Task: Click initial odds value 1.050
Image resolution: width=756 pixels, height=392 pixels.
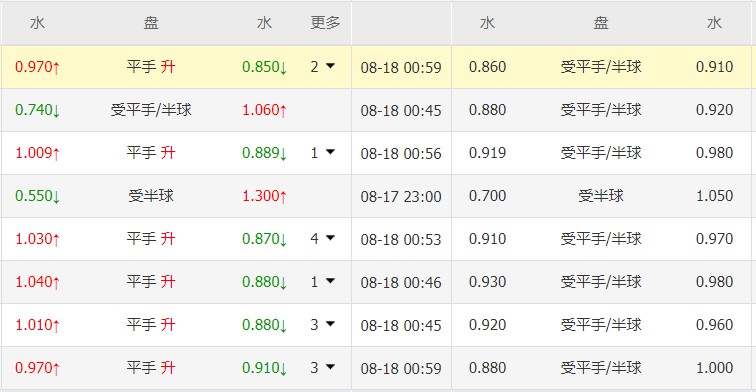Action: pos(715,196)
